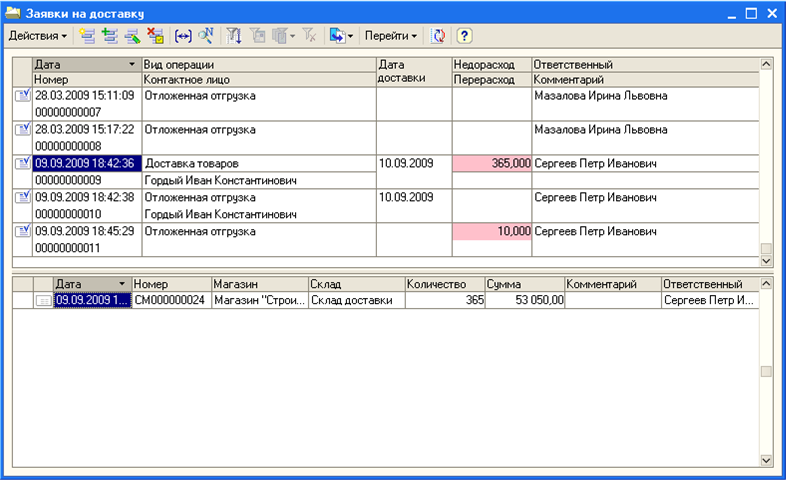Screen dimensions: 786x480
Task: Click scroll up arrow of lower table
Action: coord(766,284)
